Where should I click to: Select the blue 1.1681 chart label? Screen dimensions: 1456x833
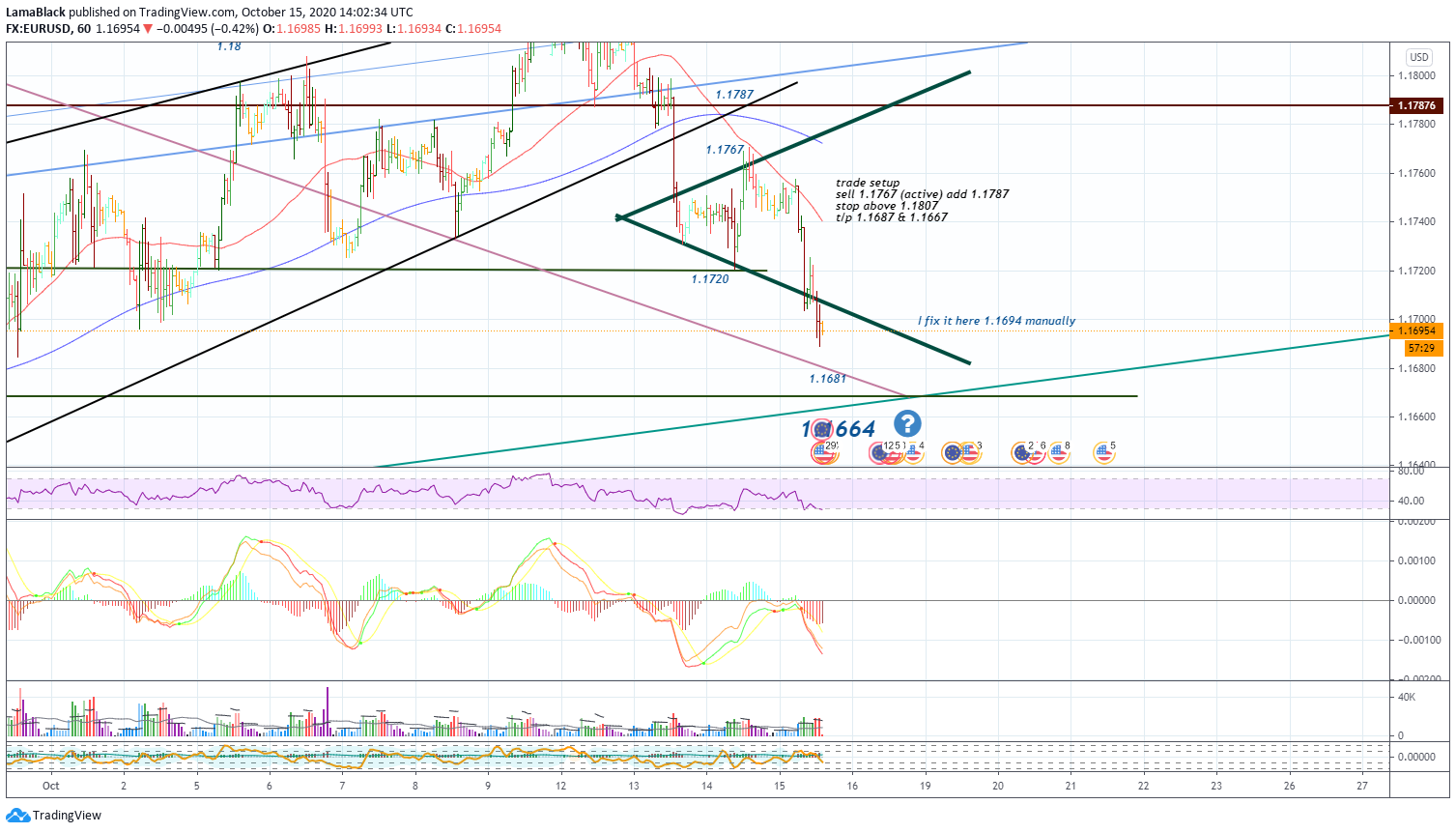[x=828, y=379]
